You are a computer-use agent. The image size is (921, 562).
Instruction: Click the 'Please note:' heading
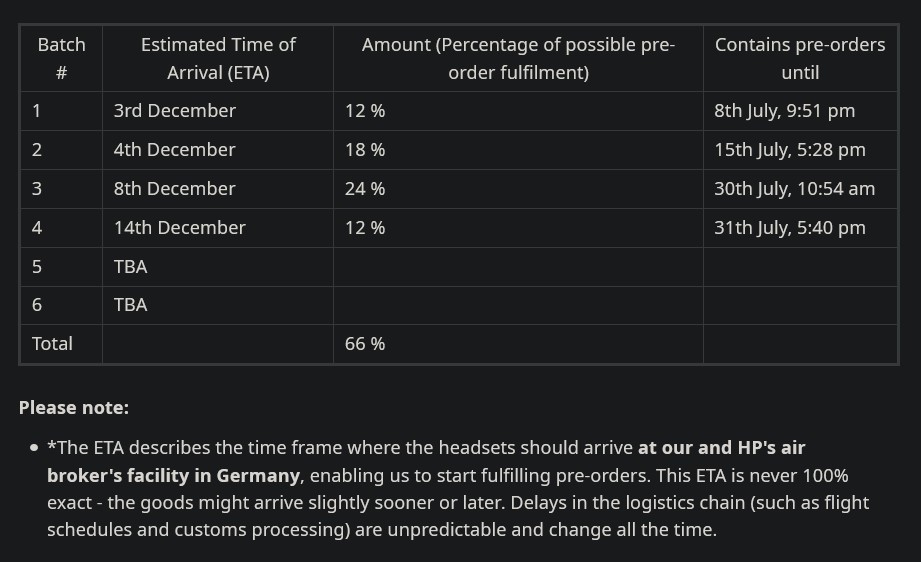point(74,408)
